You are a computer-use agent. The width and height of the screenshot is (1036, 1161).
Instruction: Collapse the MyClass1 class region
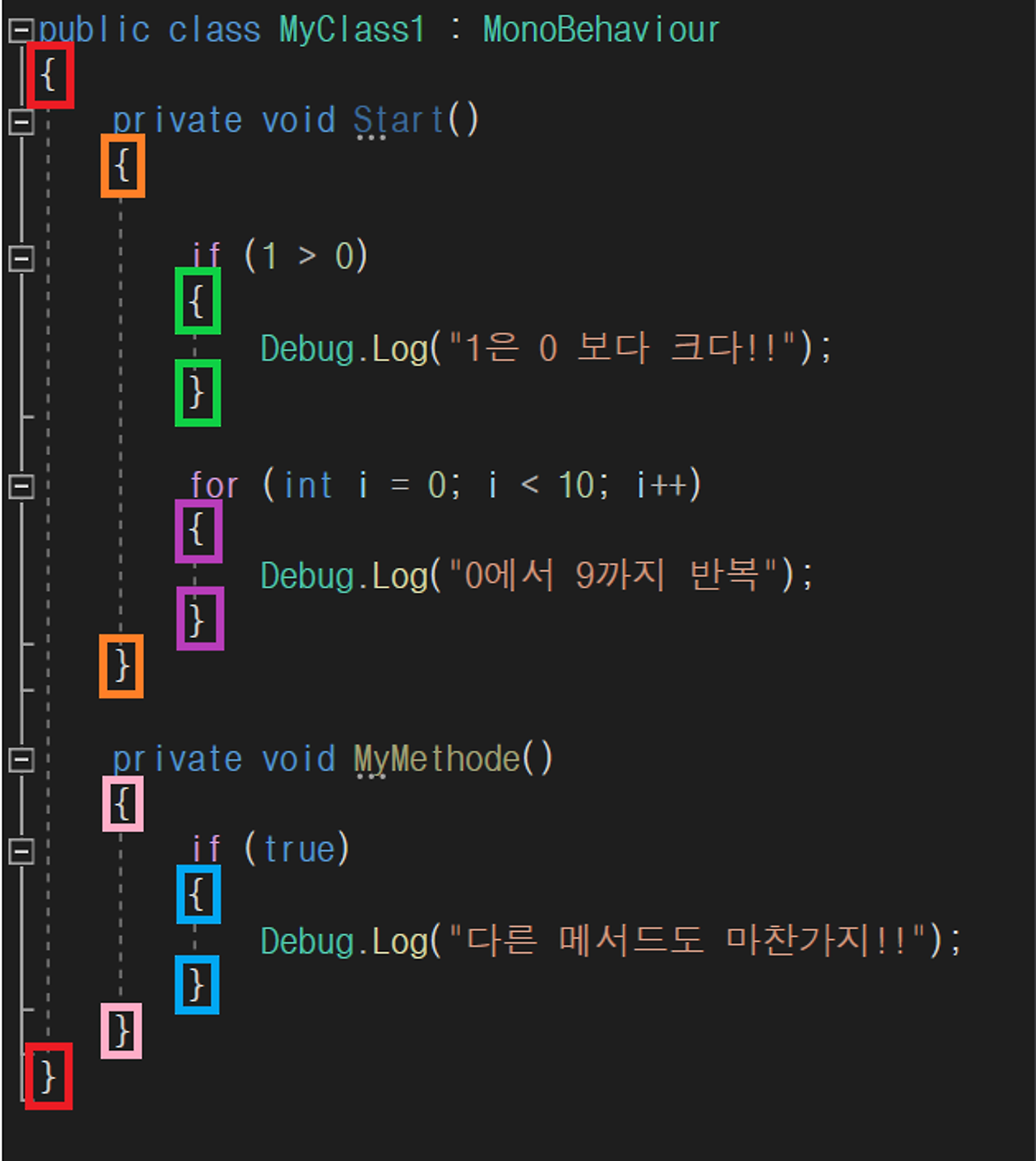21,30
